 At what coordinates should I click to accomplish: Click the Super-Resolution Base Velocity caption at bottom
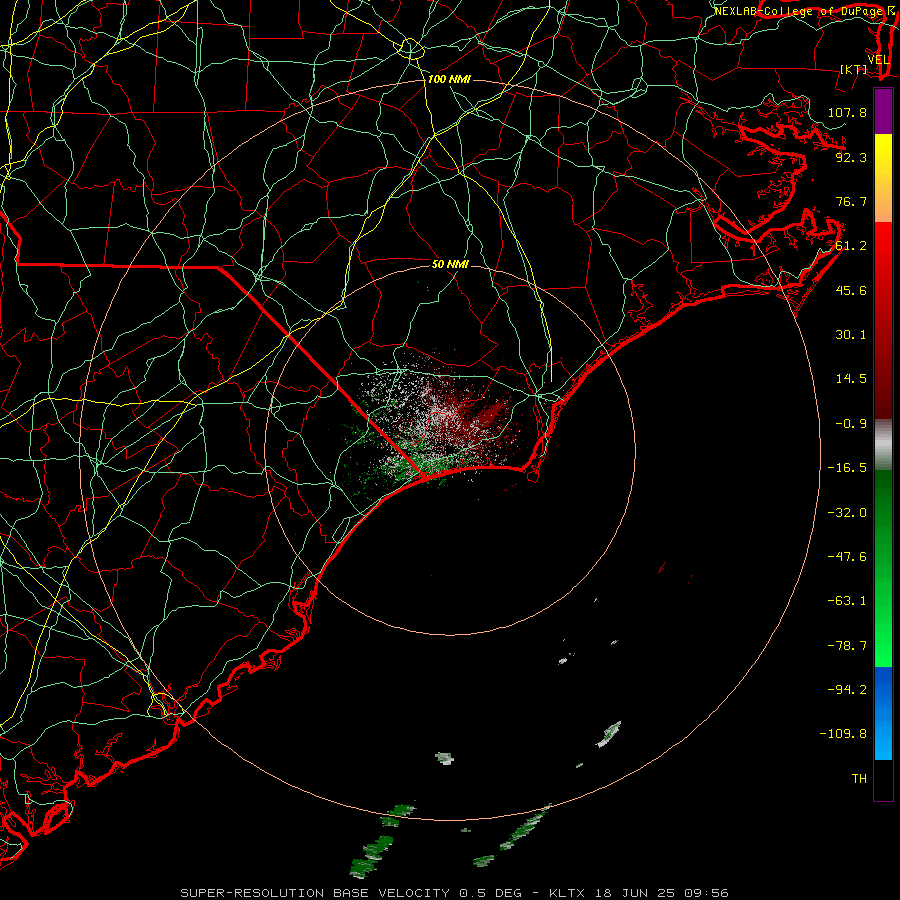pos(454,893)
